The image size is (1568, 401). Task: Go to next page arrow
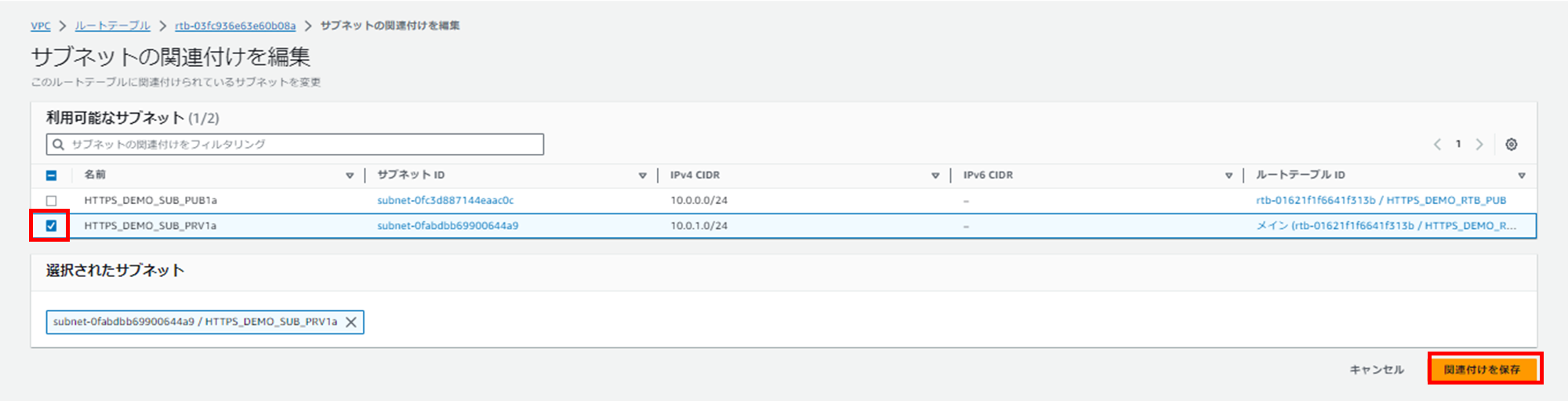[1479, 144]
